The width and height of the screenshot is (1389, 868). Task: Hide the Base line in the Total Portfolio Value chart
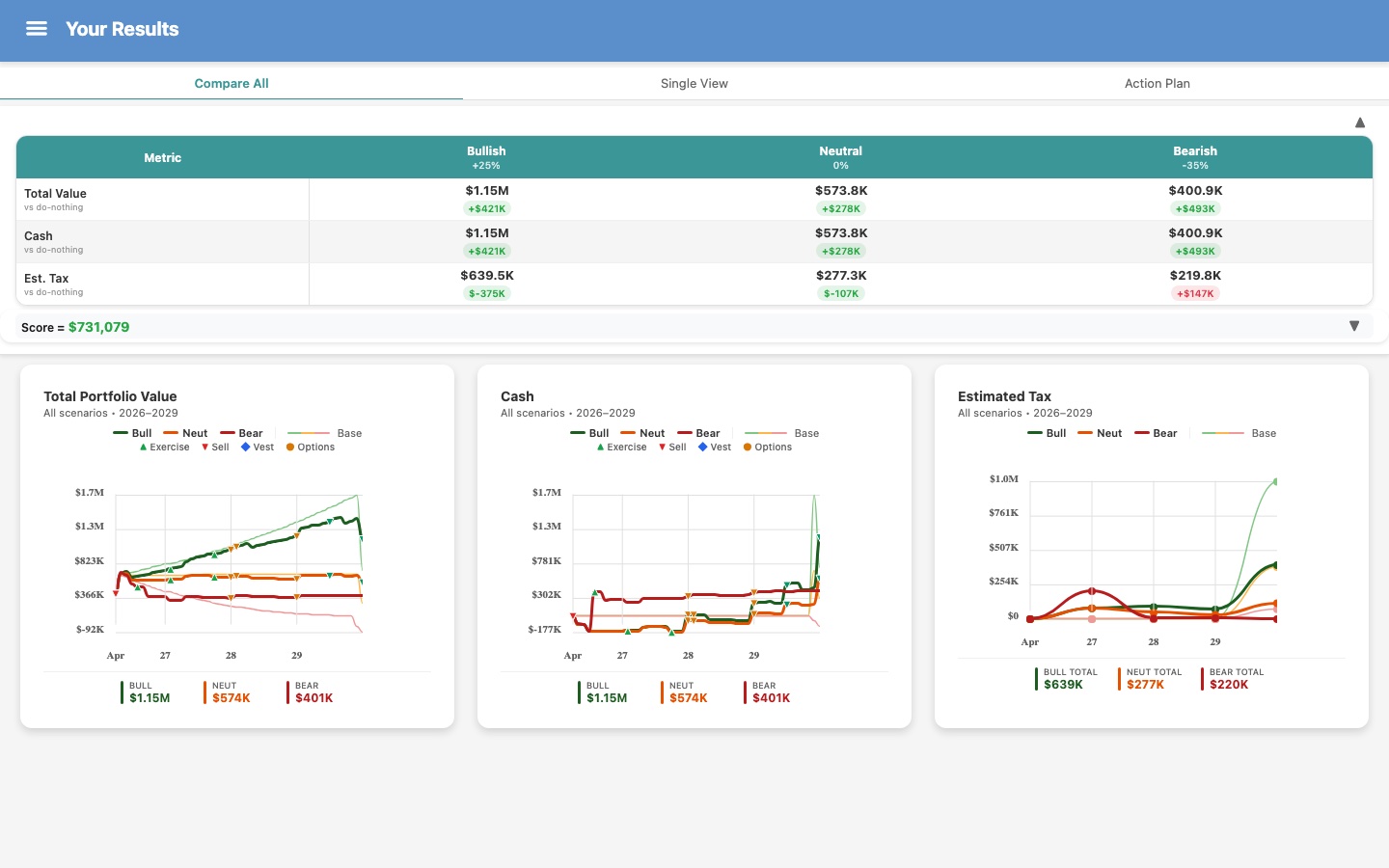coord(308,433)
